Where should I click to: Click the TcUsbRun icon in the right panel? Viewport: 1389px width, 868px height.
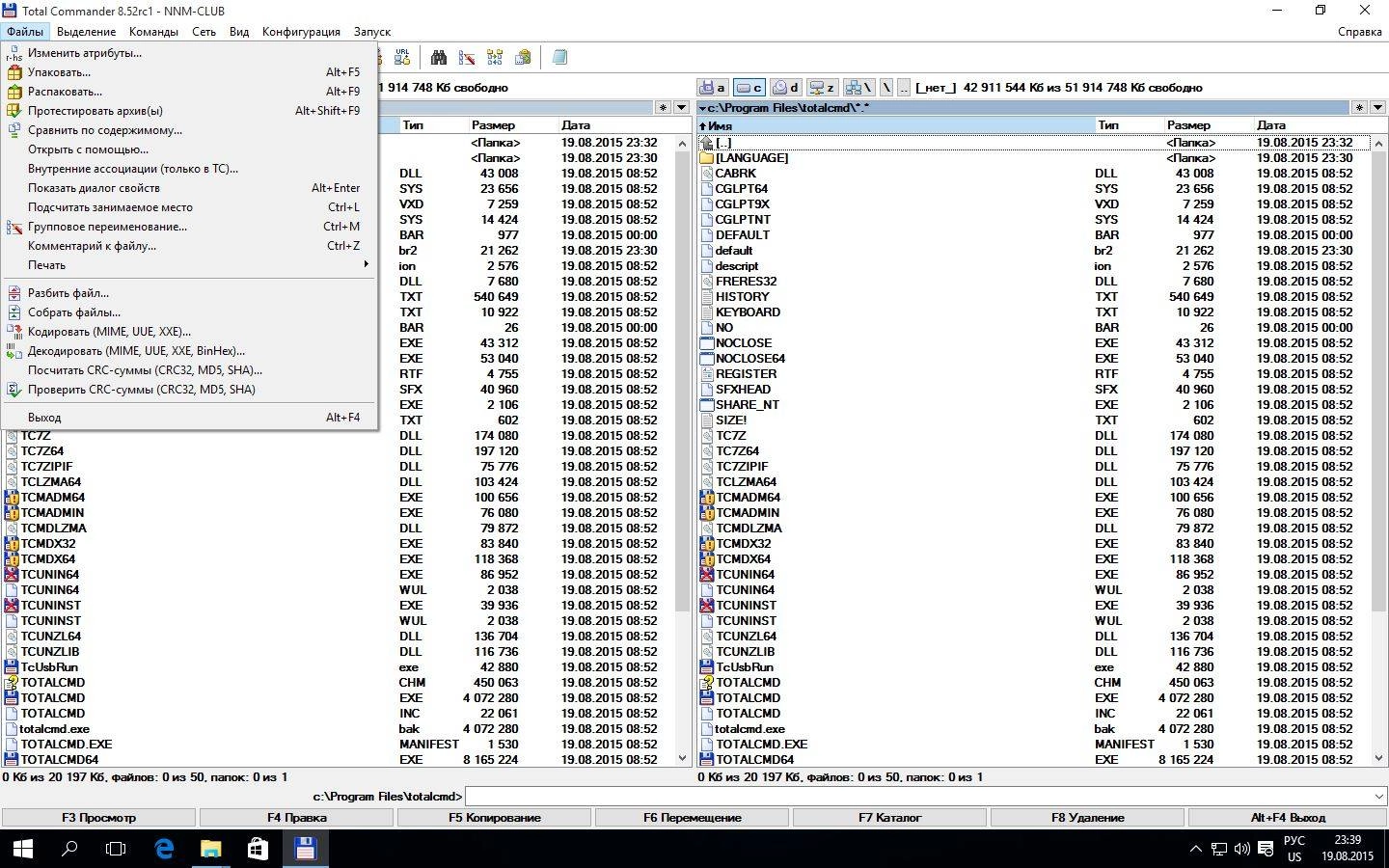pos(707,667)
